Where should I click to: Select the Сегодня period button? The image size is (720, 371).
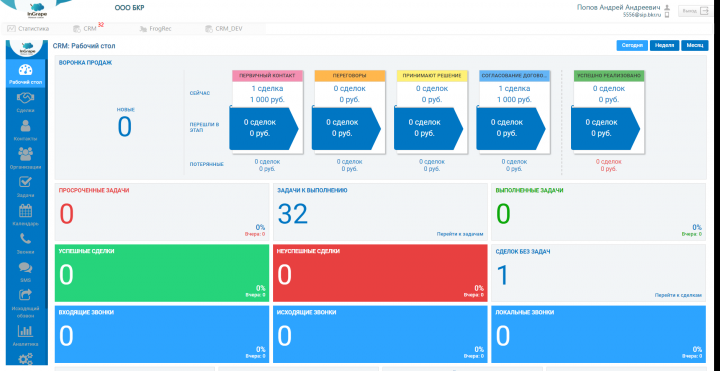click(x=632, y=45)
